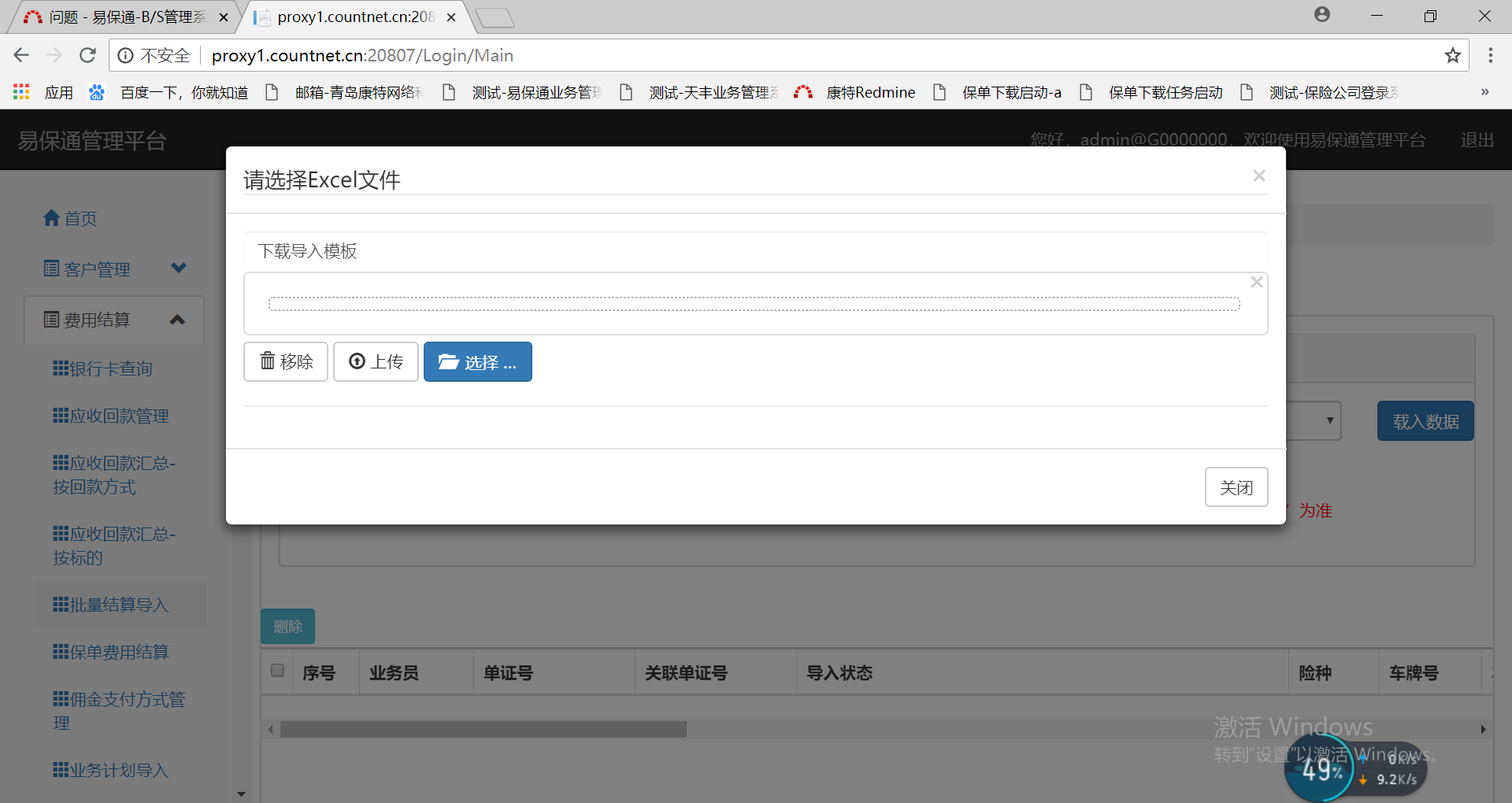
Task: Download the import template link
Action: coord(308,251)
